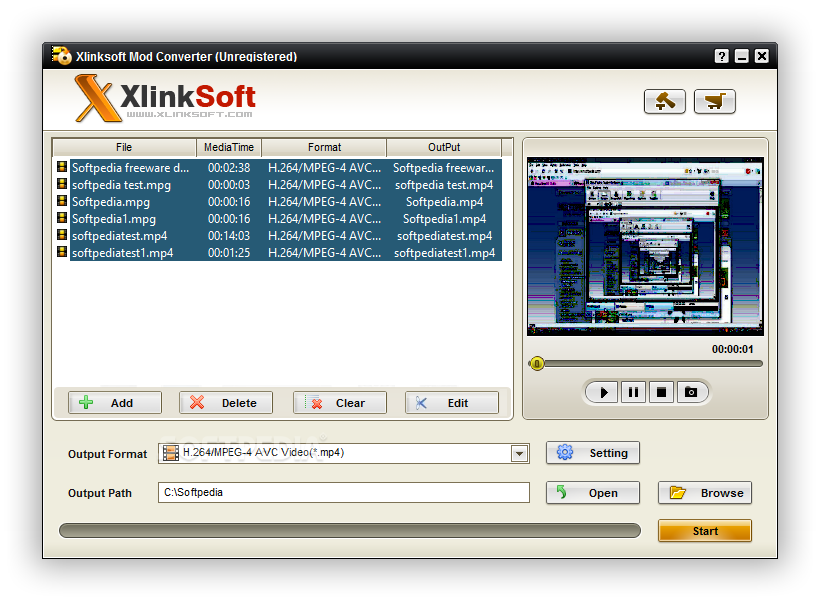
Task: Click the Output Path text field
Action: (344, 493)
